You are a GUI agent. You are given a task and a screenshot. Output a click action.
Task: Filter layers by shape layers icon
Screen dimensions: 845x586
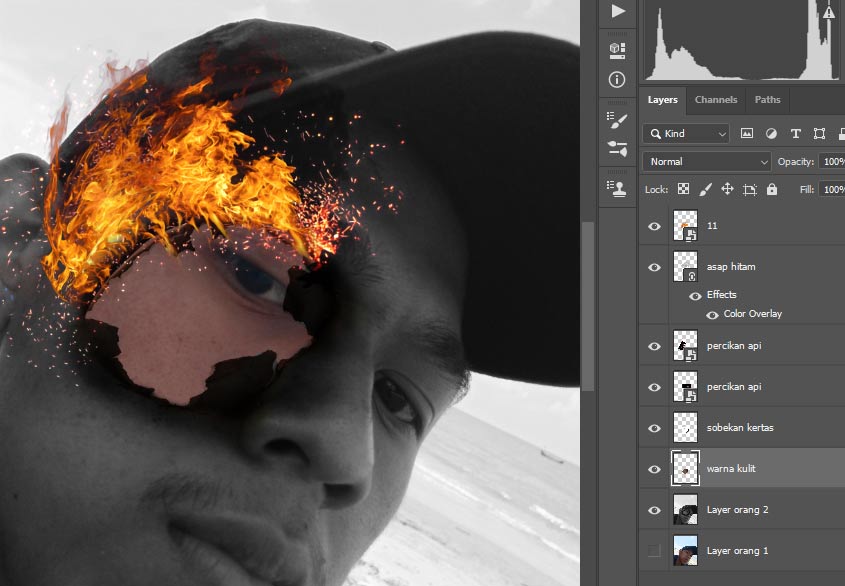819,134
